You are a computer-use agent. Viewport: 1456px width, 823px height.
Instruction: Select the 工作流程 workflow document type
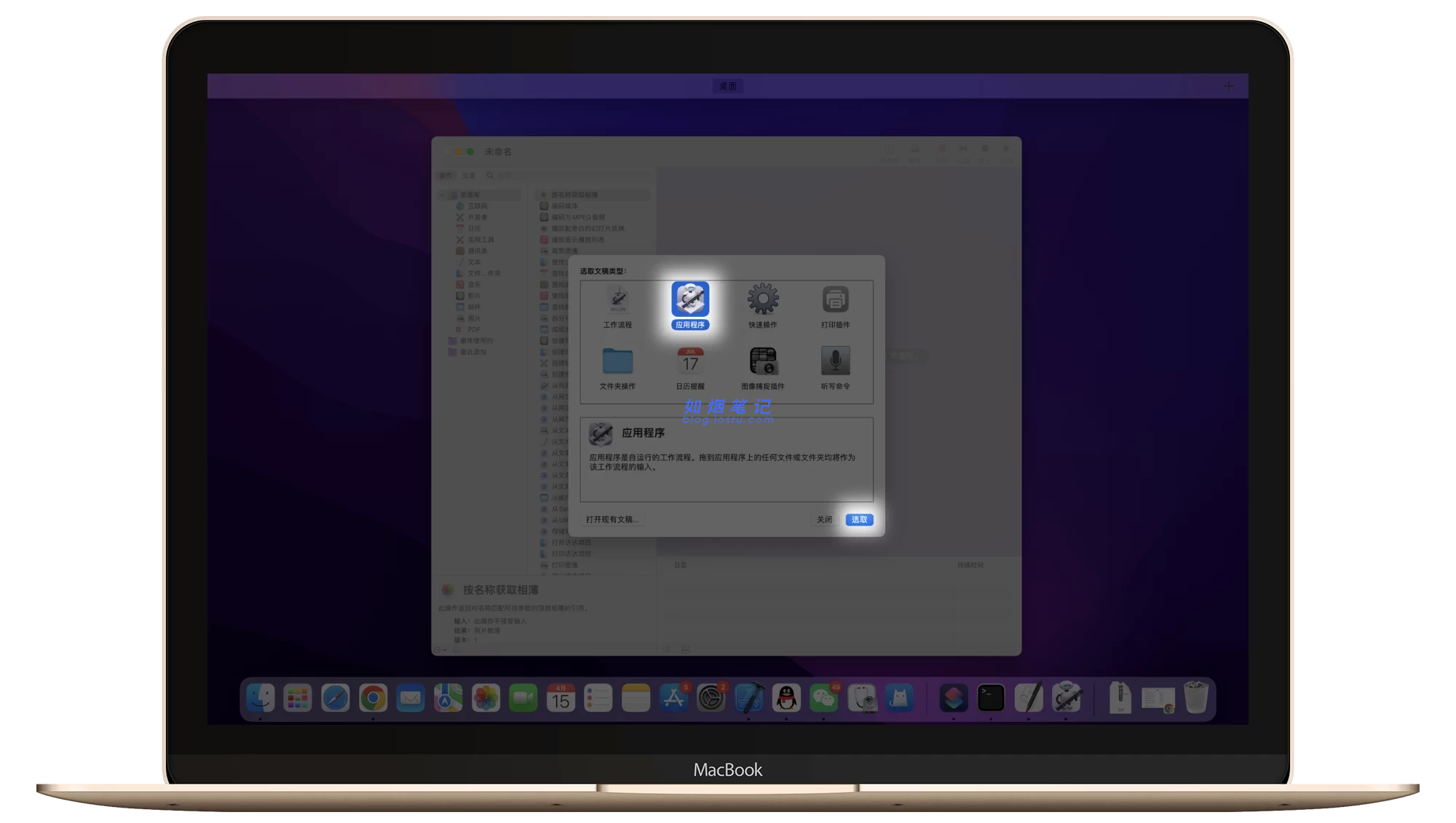point(617,306)
